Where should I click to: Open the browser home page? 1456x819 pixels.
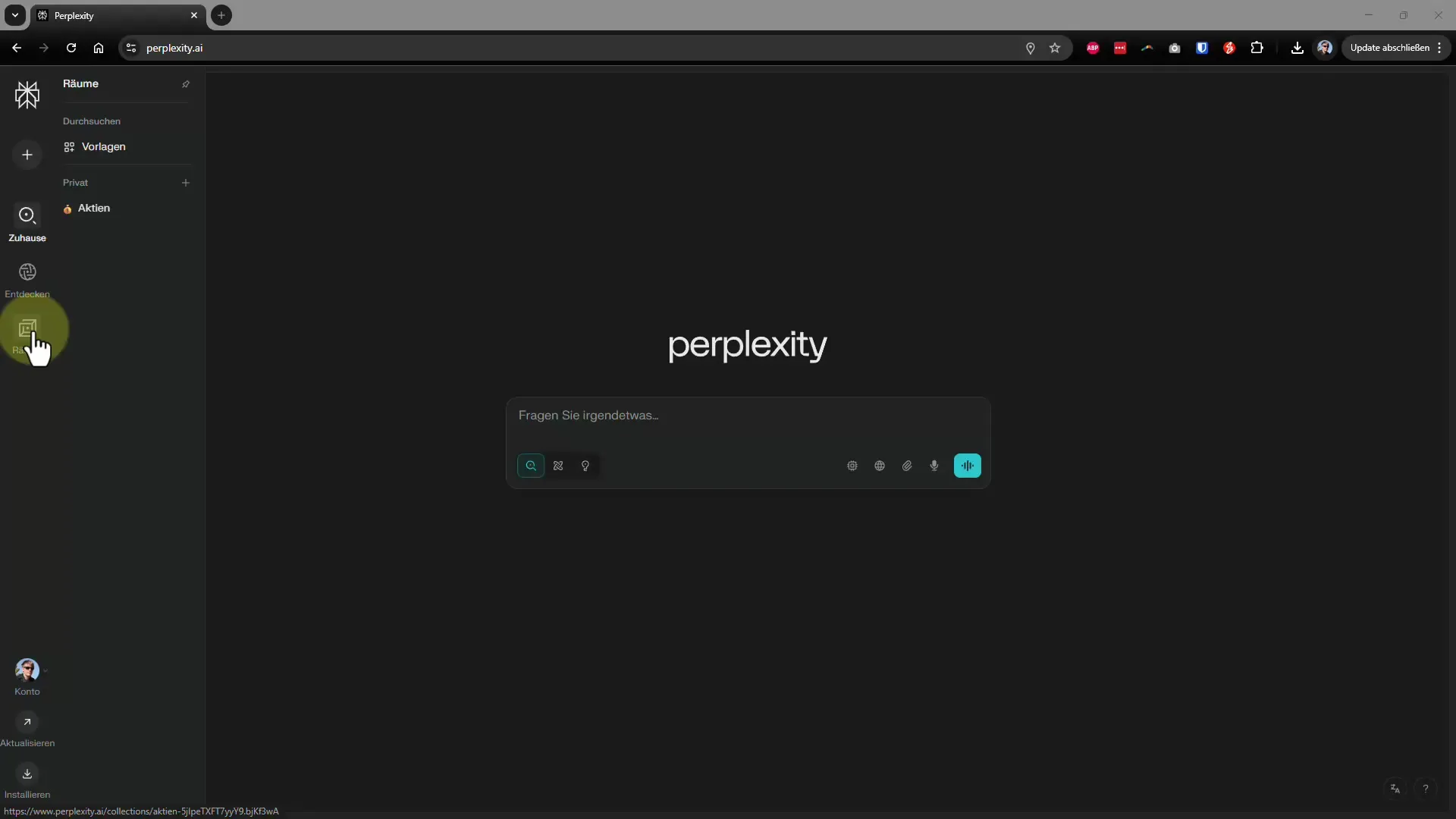(99, 48)
